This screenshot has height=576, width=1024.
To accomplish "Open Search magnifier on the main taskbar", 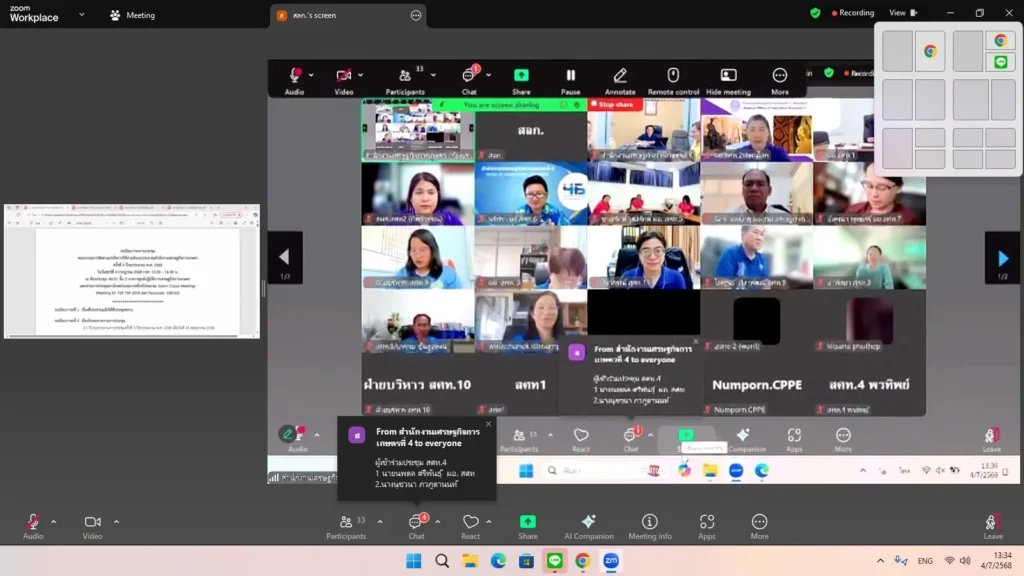I will pos(442,561).
